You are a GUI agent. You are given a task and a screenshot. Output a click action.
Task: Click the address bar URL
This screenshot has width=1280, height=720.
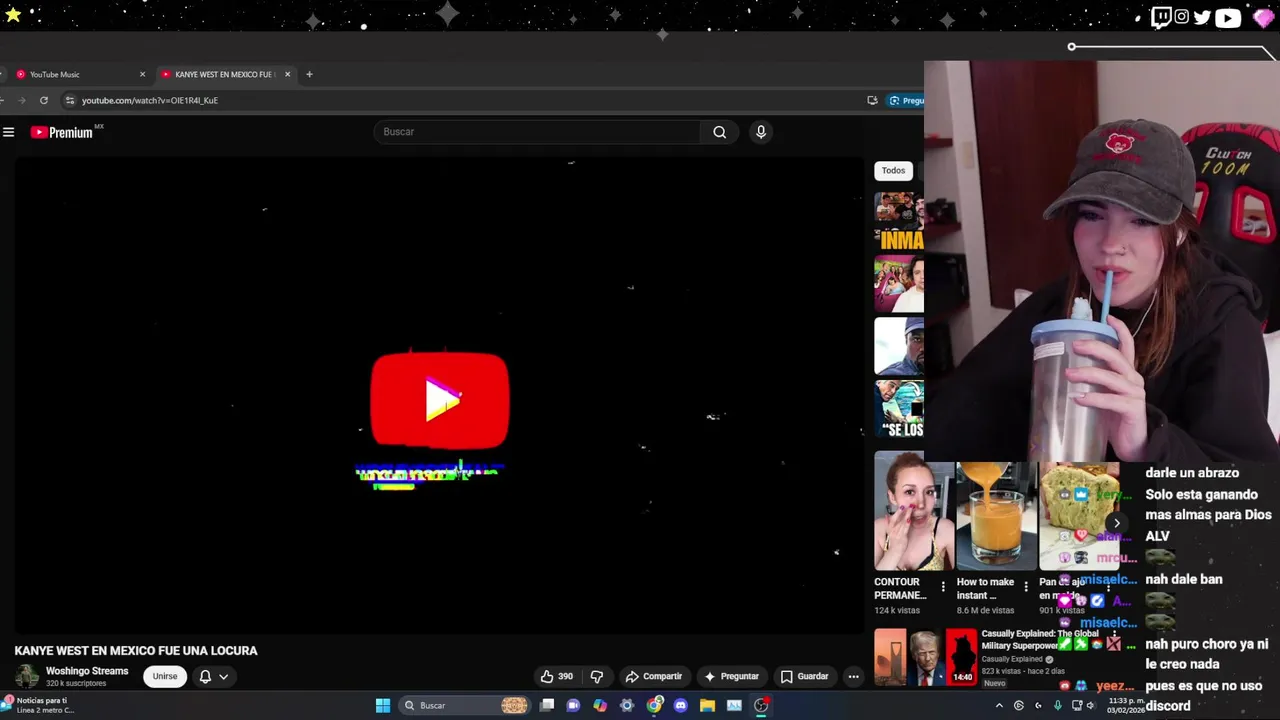click(150, 100)
